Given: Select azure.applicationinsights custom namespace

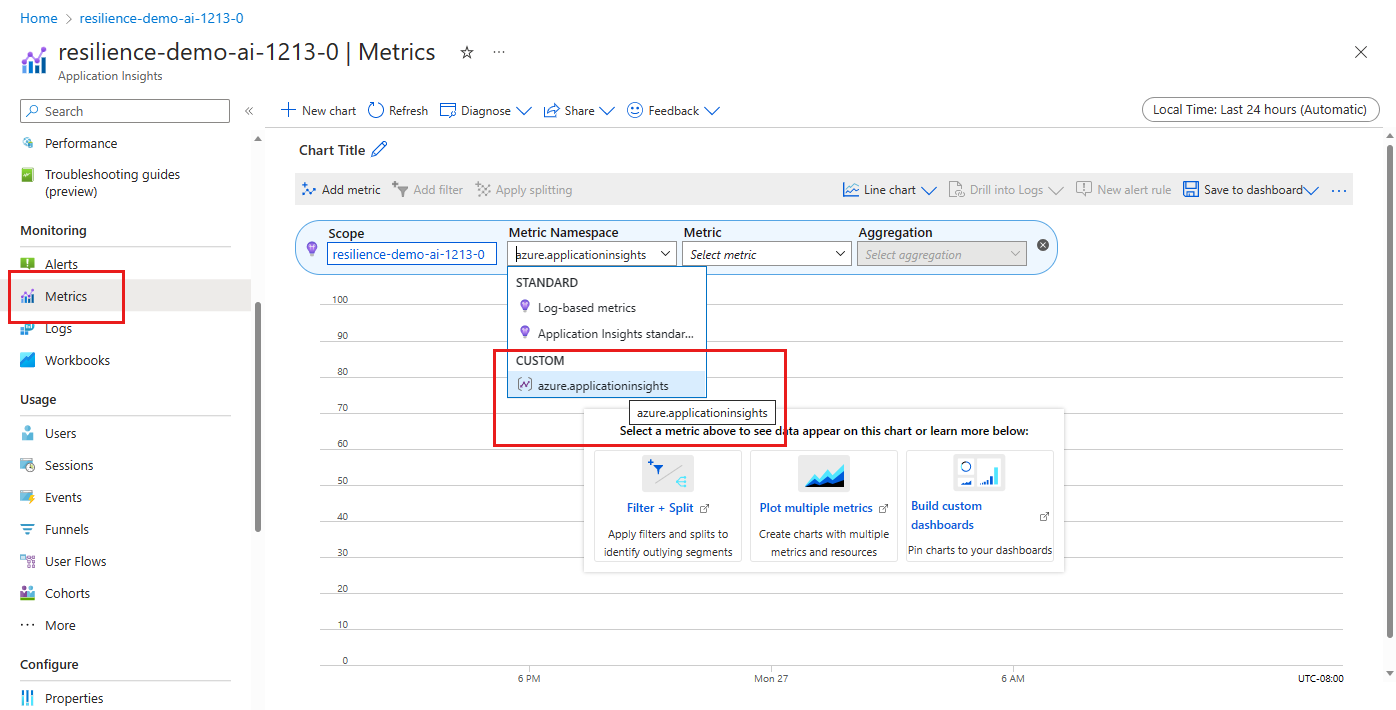Looking at the screenshot, I should point(602,386).
